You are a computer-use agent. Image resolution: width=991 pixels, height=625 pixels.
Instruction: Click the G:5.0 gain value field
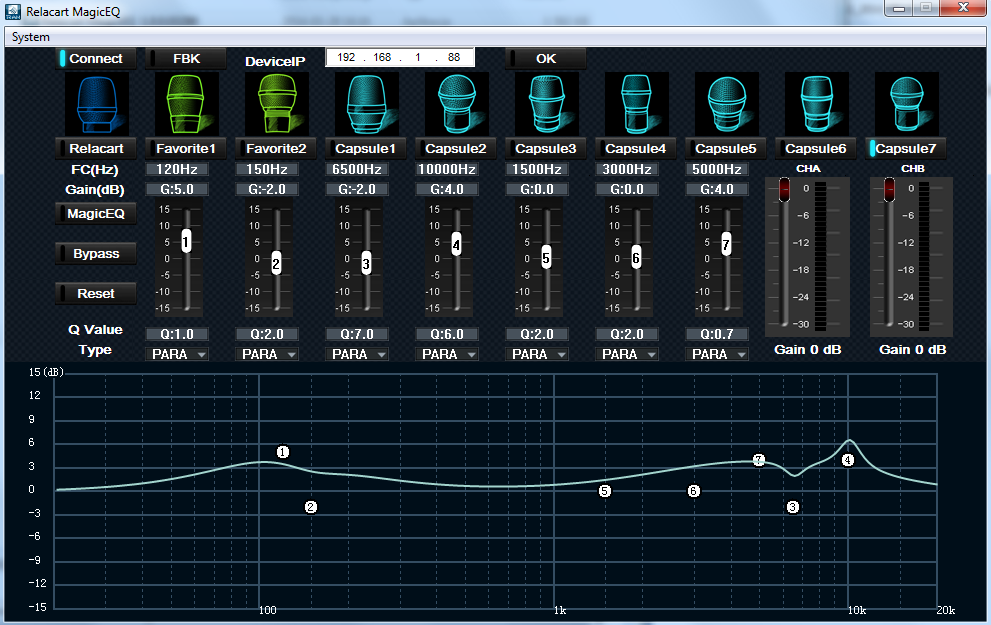(x=177, y=190)
